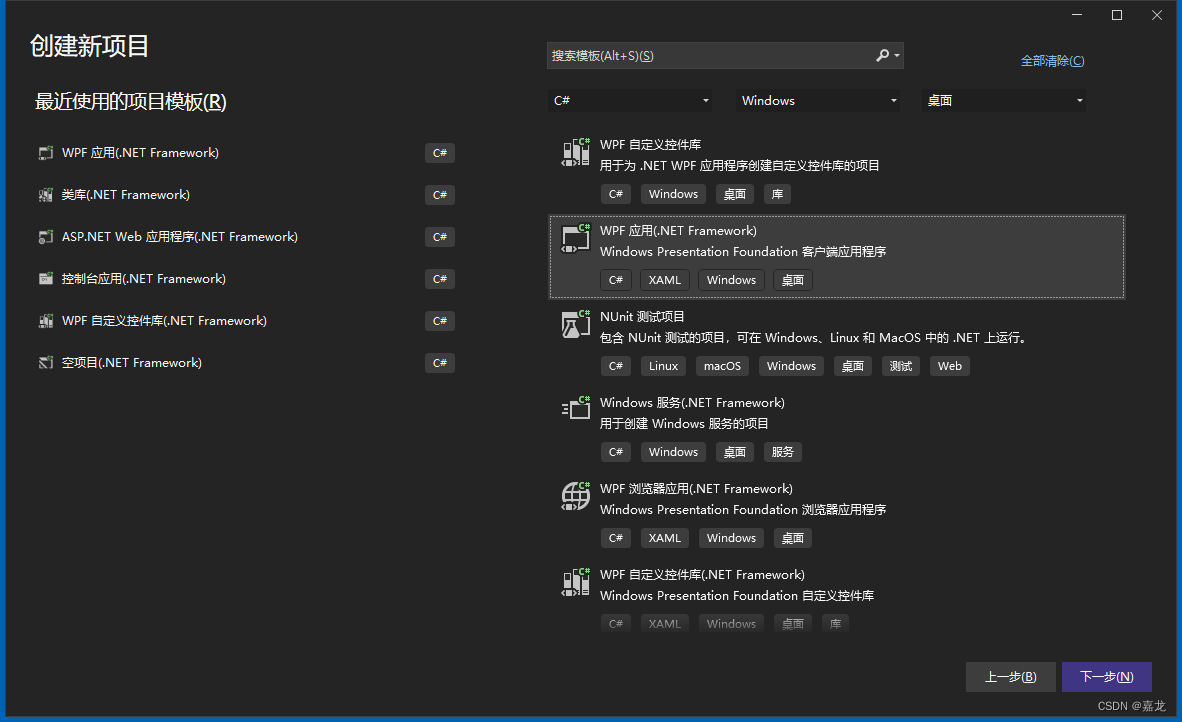The height and width of the screenshot is (722, 1182).
Task: Click the 下一步(N) button
Action: click(1107, 677)
